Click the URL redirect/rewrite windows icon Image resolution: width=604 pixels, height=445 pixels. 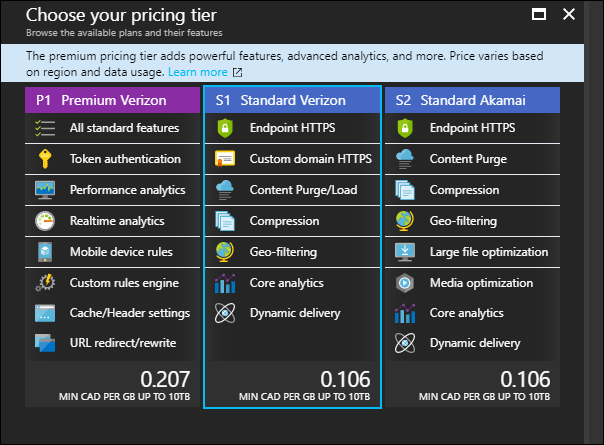45,343
